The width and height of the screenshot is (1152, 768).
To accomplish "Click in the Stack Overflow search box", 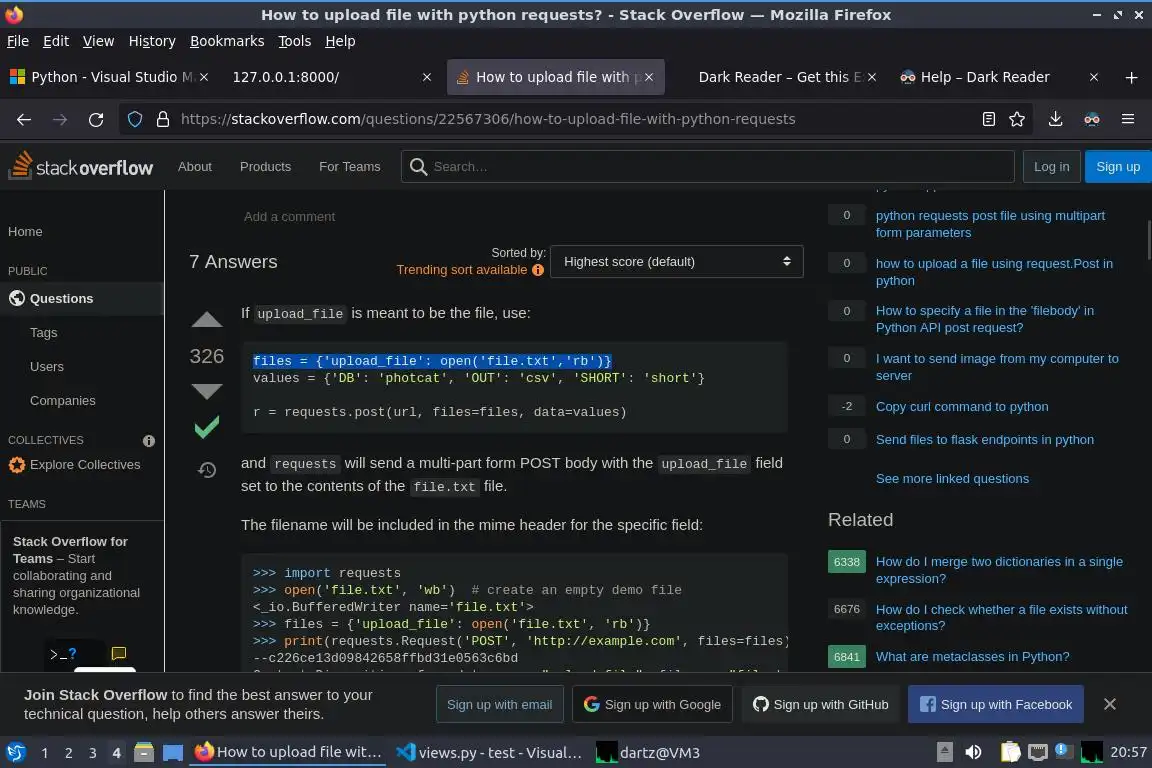I will click(x=708, y=167).
